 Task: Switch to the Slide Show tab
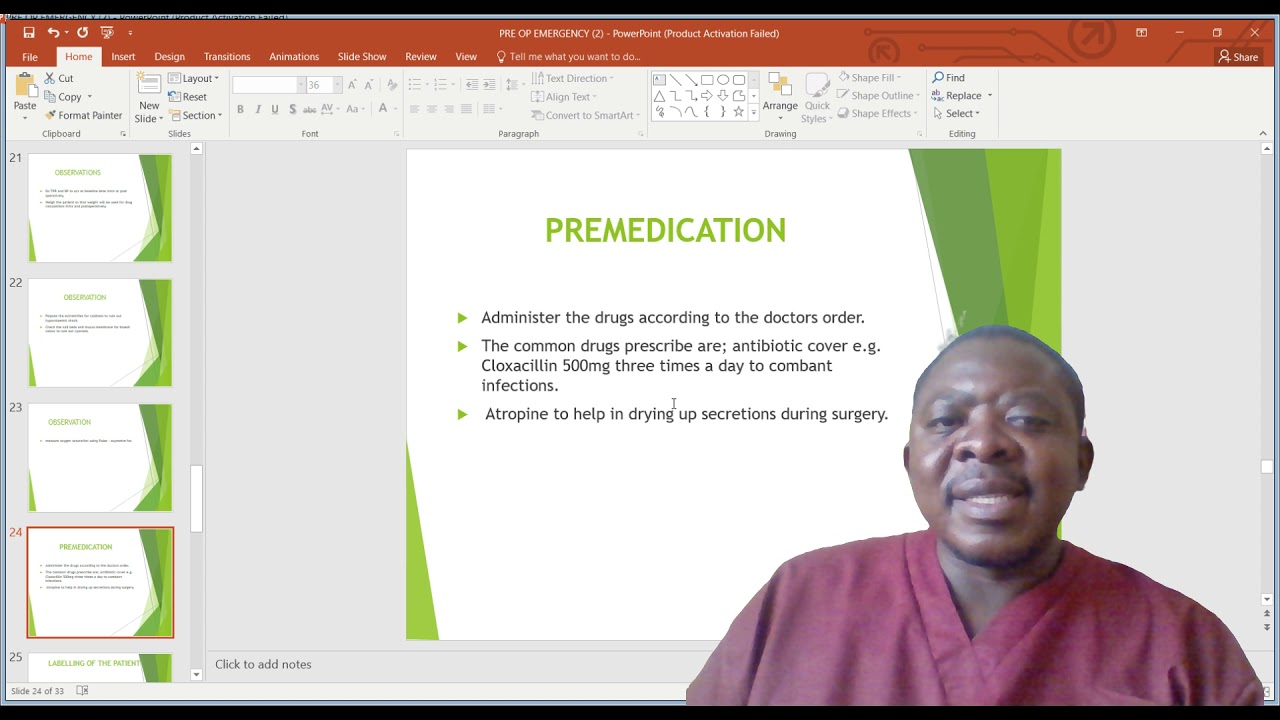[x=362, y=57]
